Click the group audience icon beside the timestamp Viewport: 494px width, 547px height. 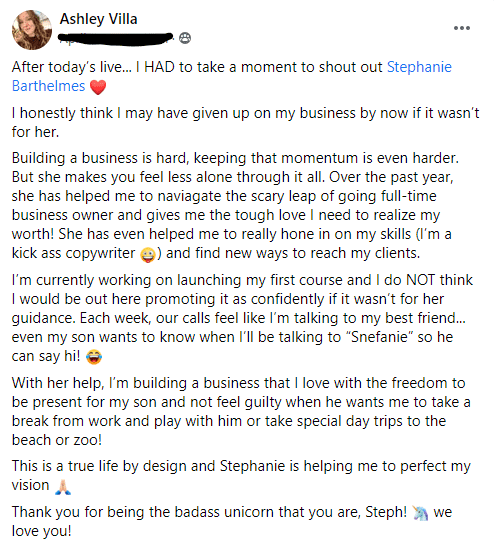tap(185, 38)
